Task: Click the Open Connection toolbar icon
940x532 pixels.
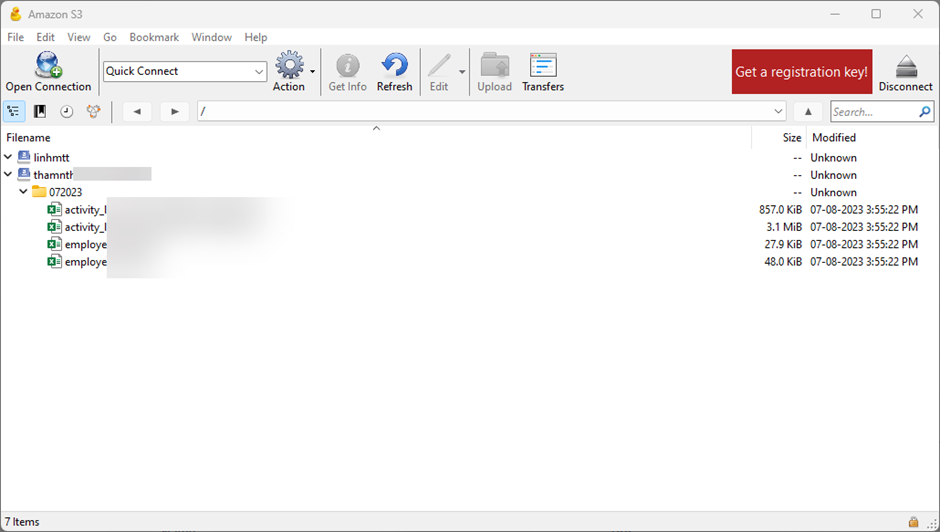Action: point(48,67)
